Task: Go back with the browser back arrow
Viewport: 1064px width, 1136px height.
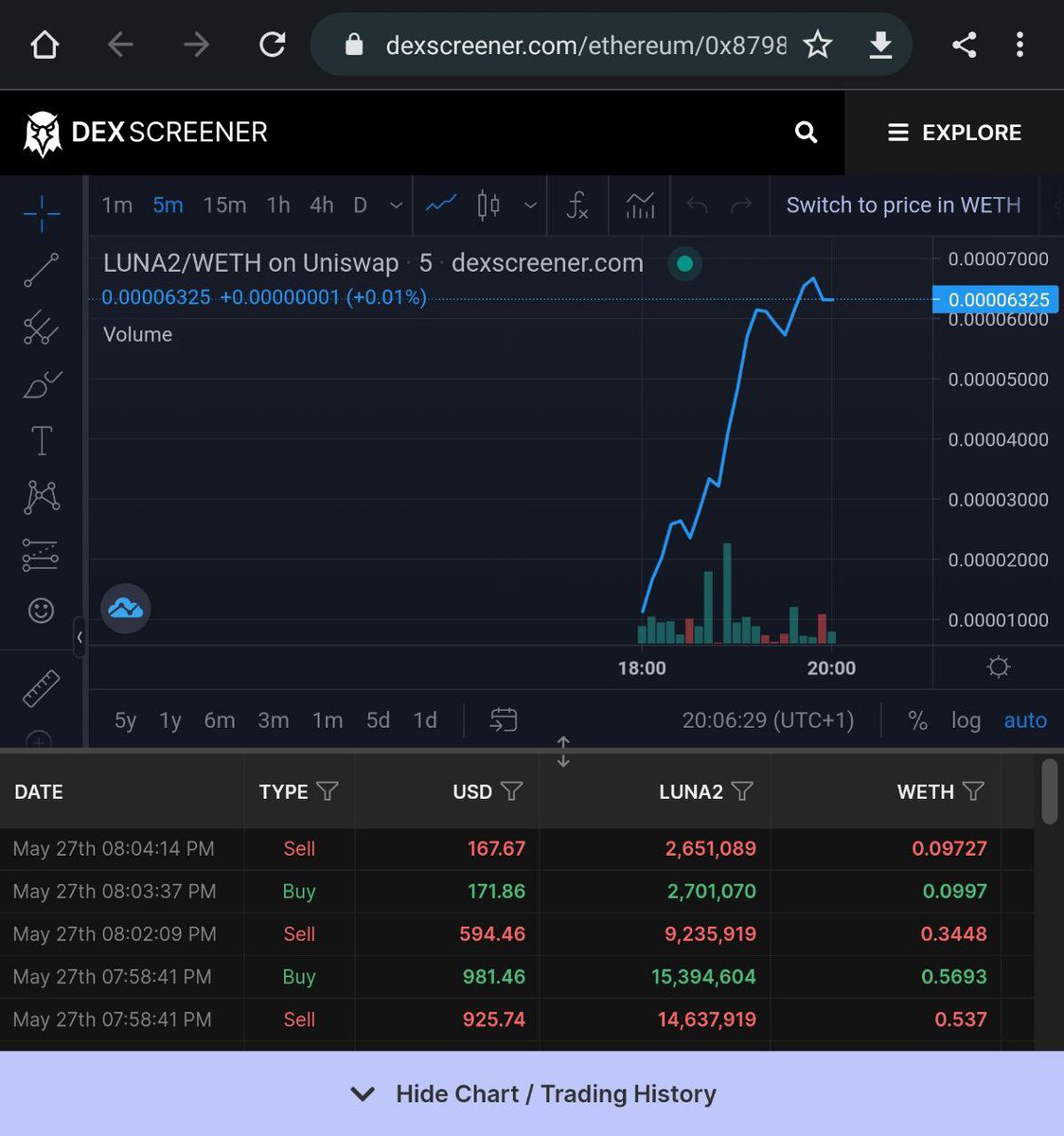Action: pos(120,44)
